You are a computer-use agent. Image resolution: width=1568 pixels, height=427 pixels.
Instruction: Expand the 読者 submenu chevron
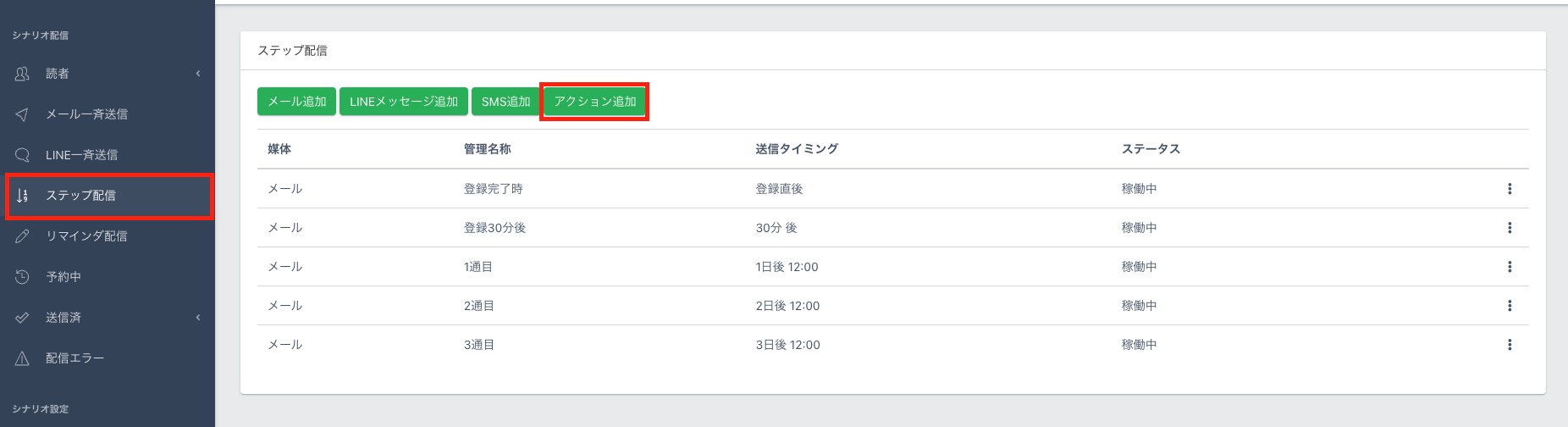tap(198, 74)
